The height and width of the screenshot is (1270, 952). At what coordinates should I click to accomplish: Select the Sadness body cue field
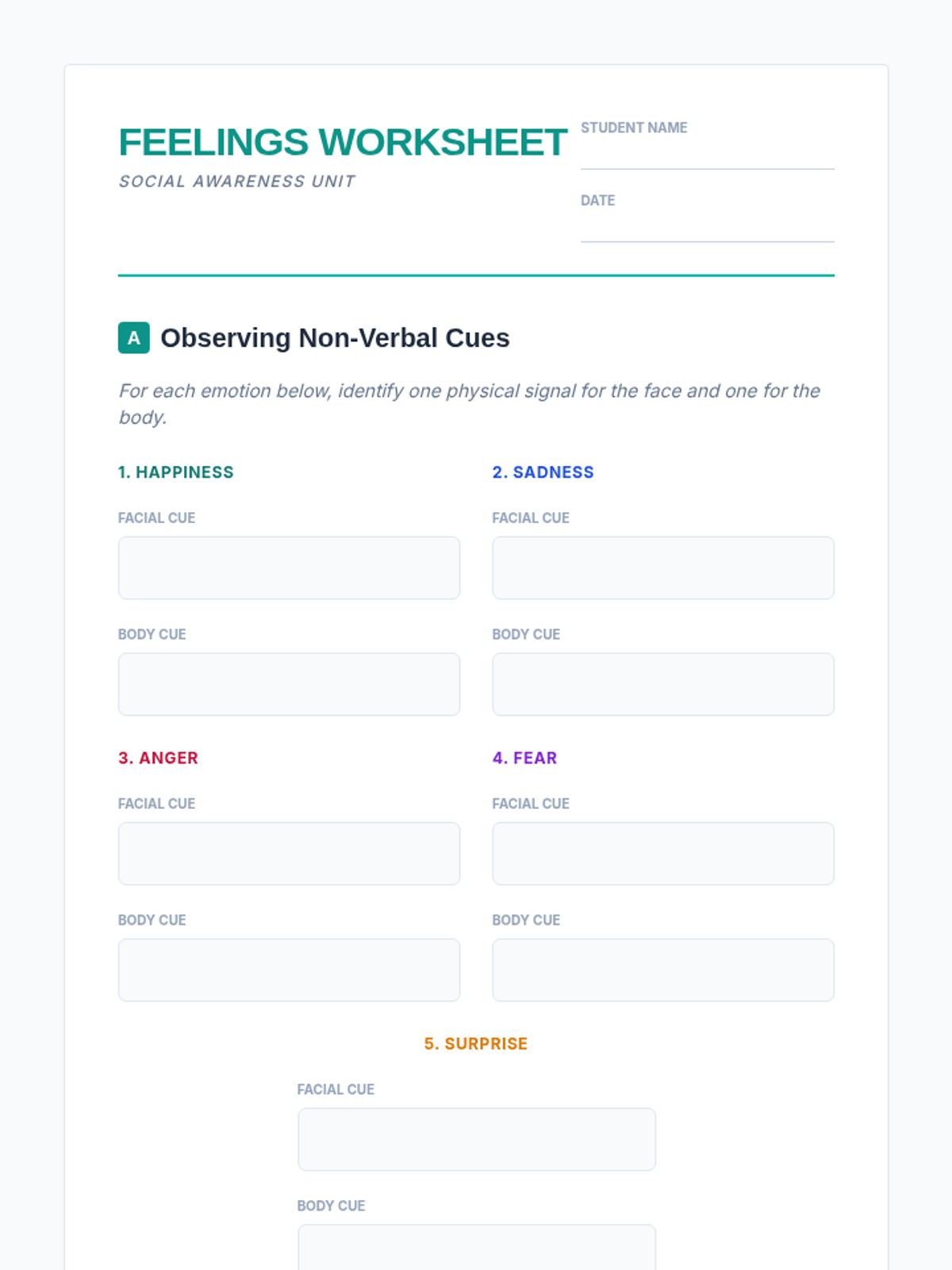tap(663, 684)
